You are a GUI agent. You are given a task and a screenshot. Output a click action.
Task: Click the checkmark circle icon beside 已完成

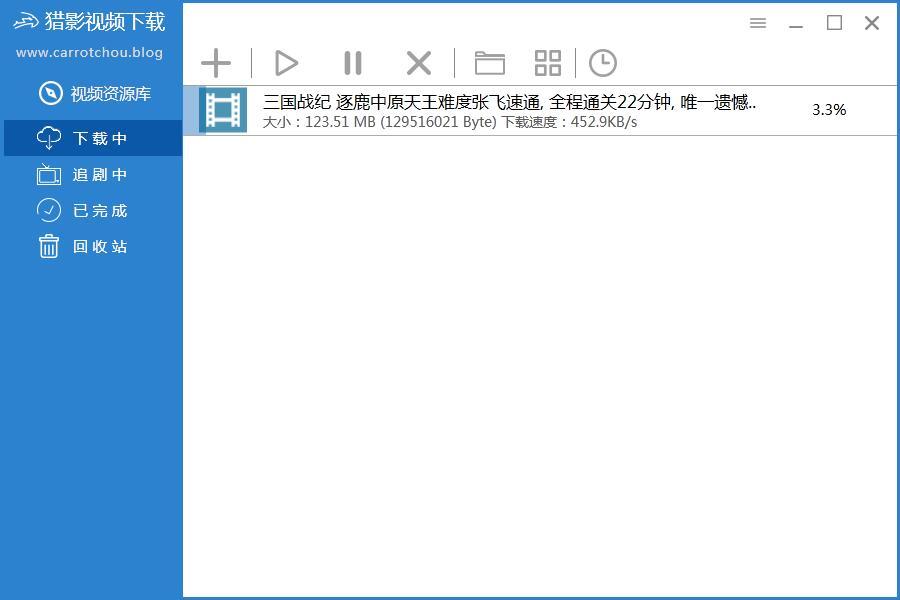pos(49,210)
